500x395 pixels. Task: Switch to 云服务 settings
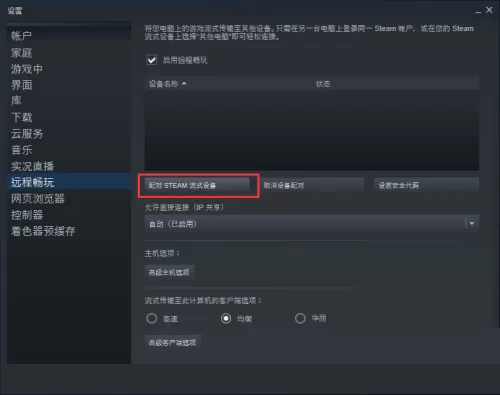(x=68, y=134)
